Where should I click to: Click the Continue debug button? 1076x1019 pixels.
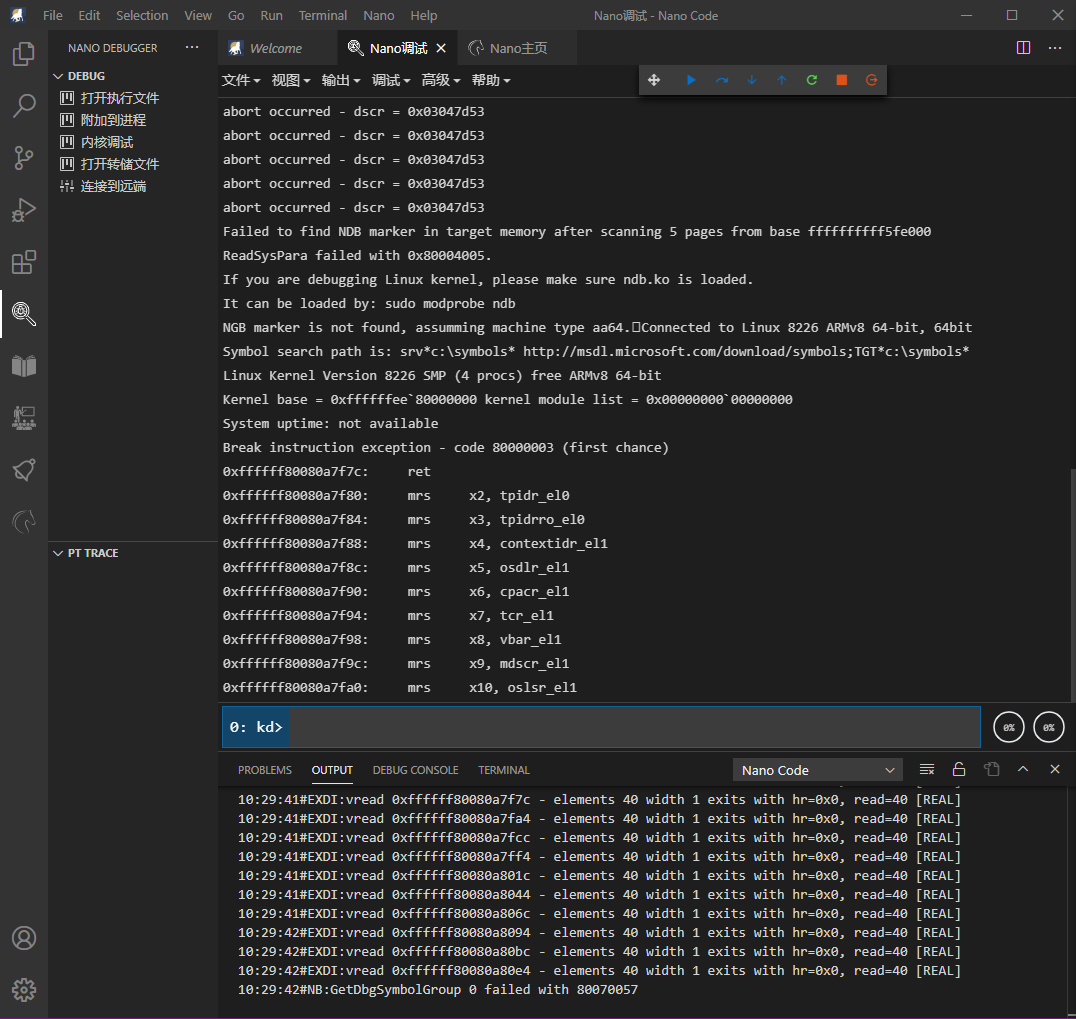point(691,80)
